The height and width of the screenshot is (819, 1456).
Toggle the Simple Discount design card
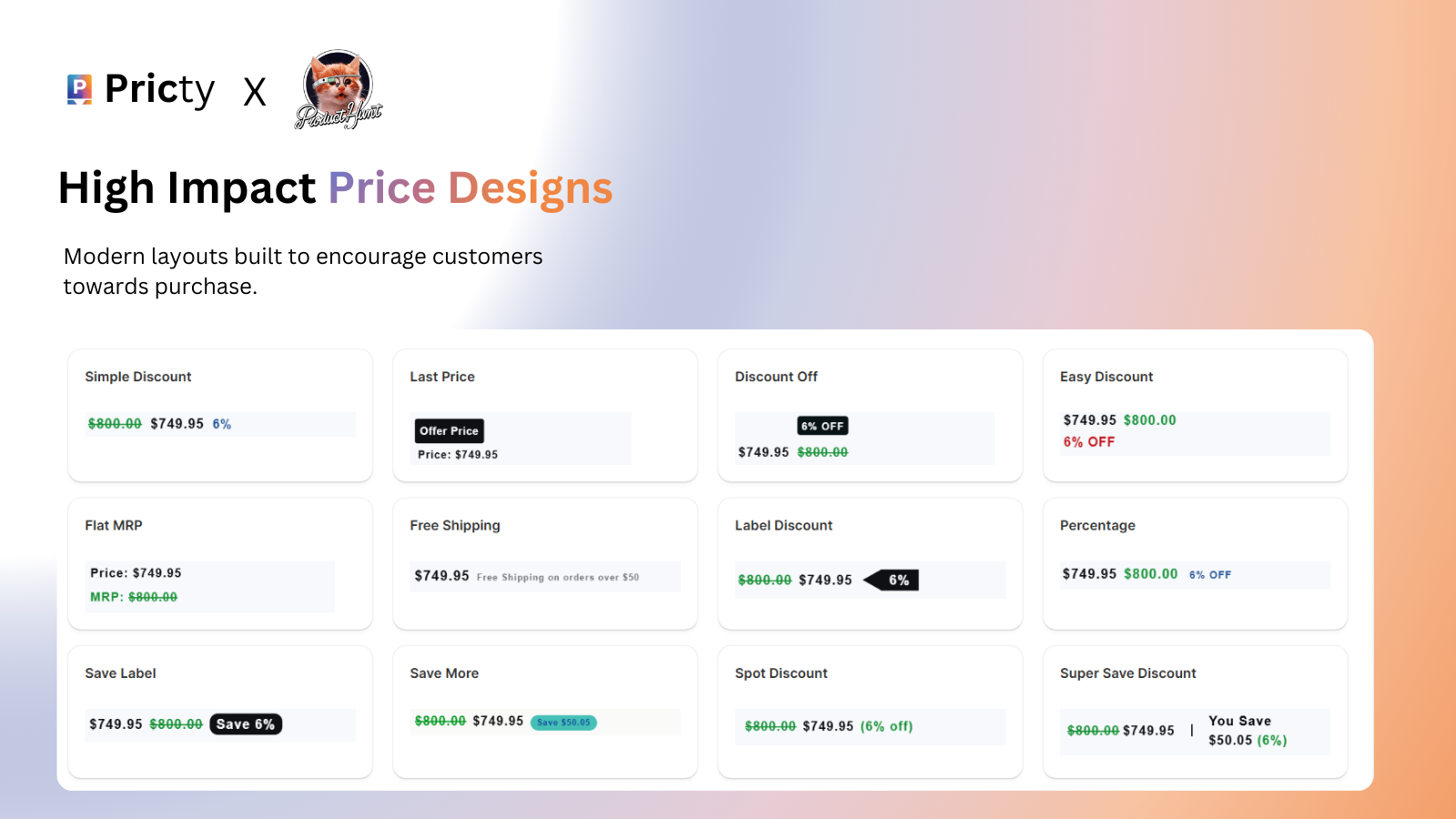pos(219,415)
